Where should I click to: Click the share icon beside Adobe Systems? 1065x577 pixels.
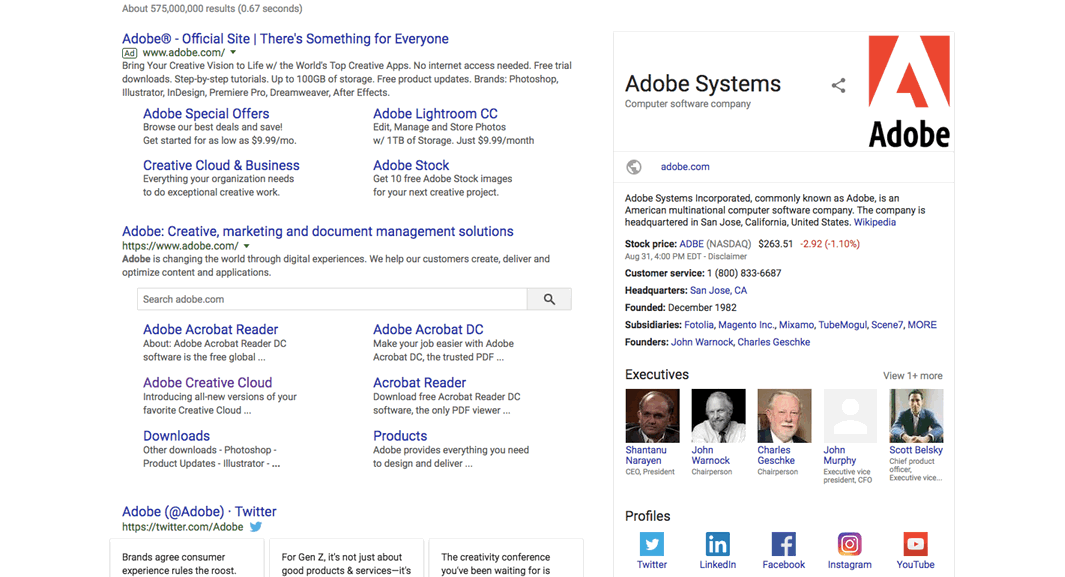coord(839,86)
